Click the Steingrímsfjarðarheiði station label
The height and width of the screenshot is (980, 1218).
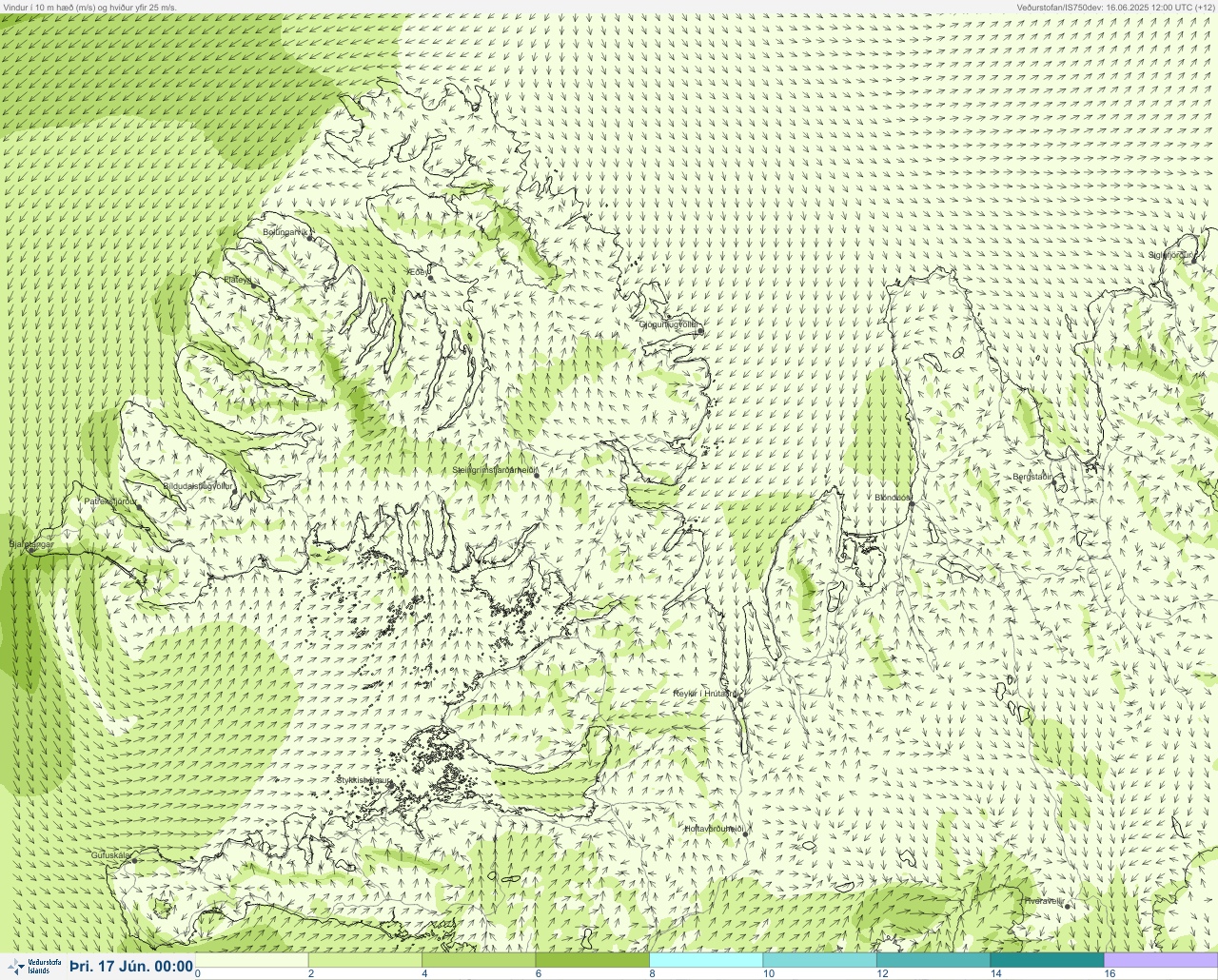(495, 470)
